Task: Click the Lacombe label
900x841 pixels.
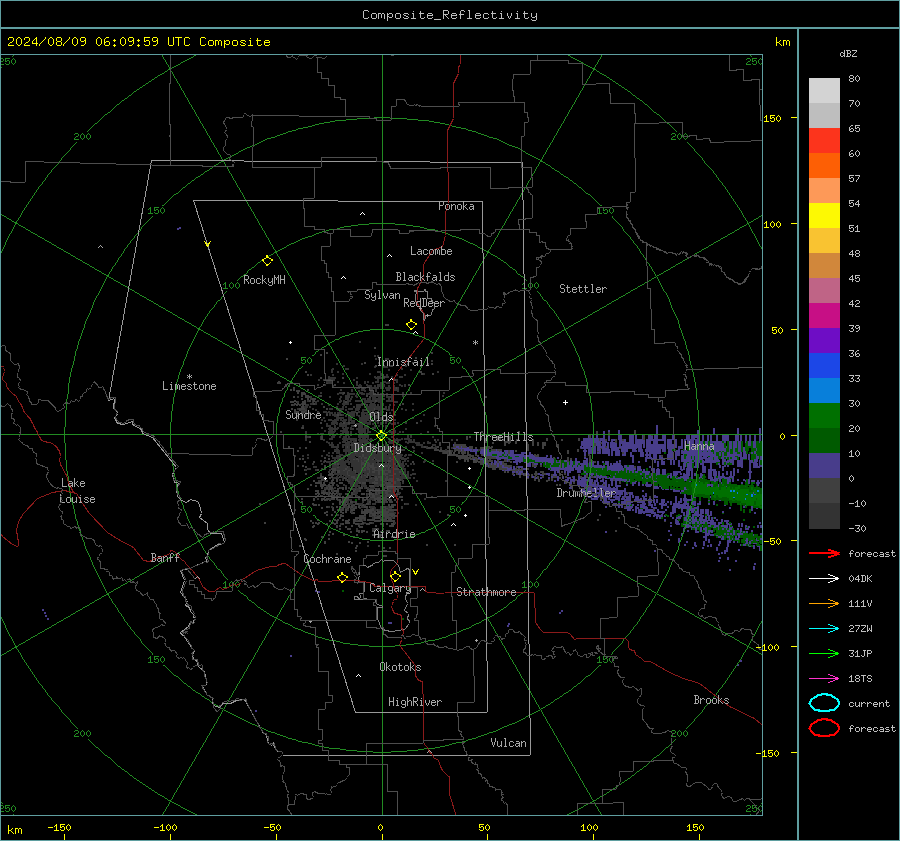Action: pos(431,251)
